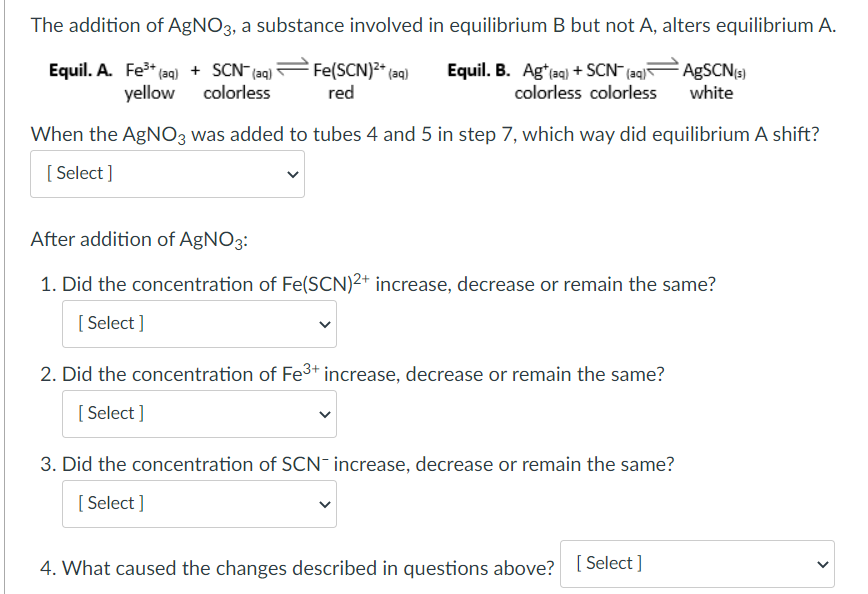Click the chevron on question 2's dropdown

click(323, 413)
